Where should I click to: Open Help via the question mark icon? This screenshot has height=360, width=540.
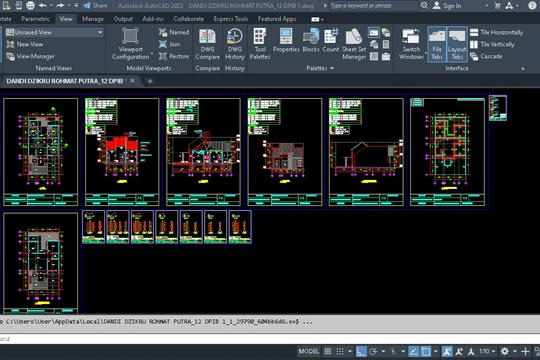532,6
